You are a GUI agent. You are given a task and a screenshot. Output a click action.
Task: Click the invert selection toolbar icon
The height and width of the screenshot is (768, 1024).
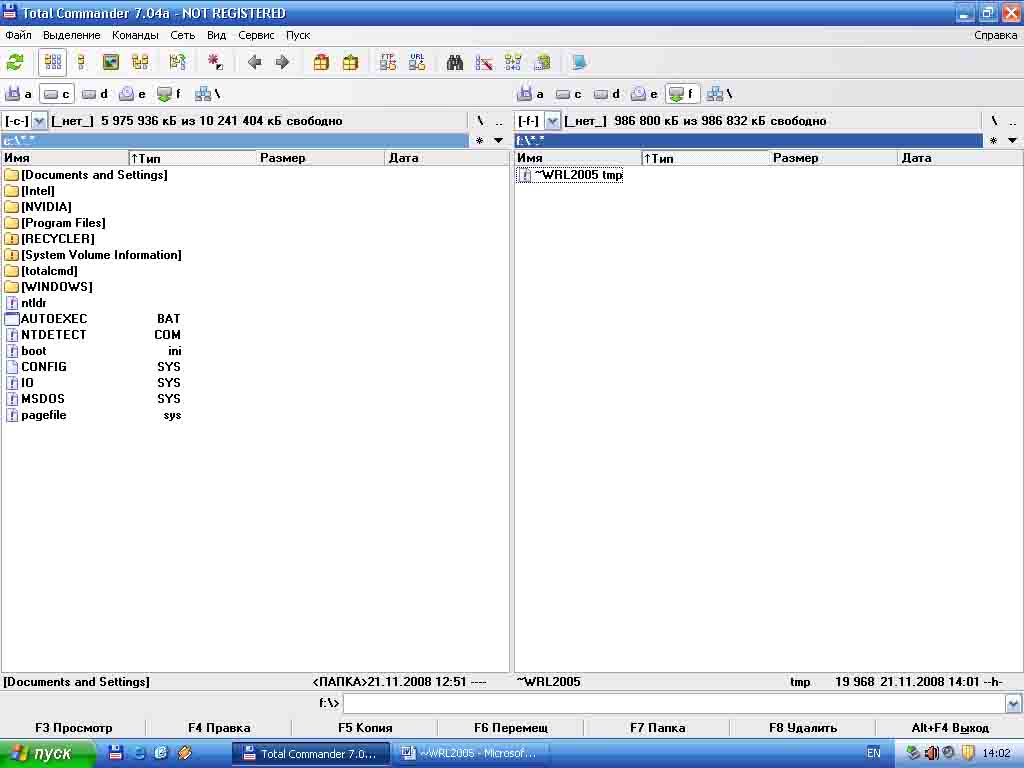tap(177, 63)
